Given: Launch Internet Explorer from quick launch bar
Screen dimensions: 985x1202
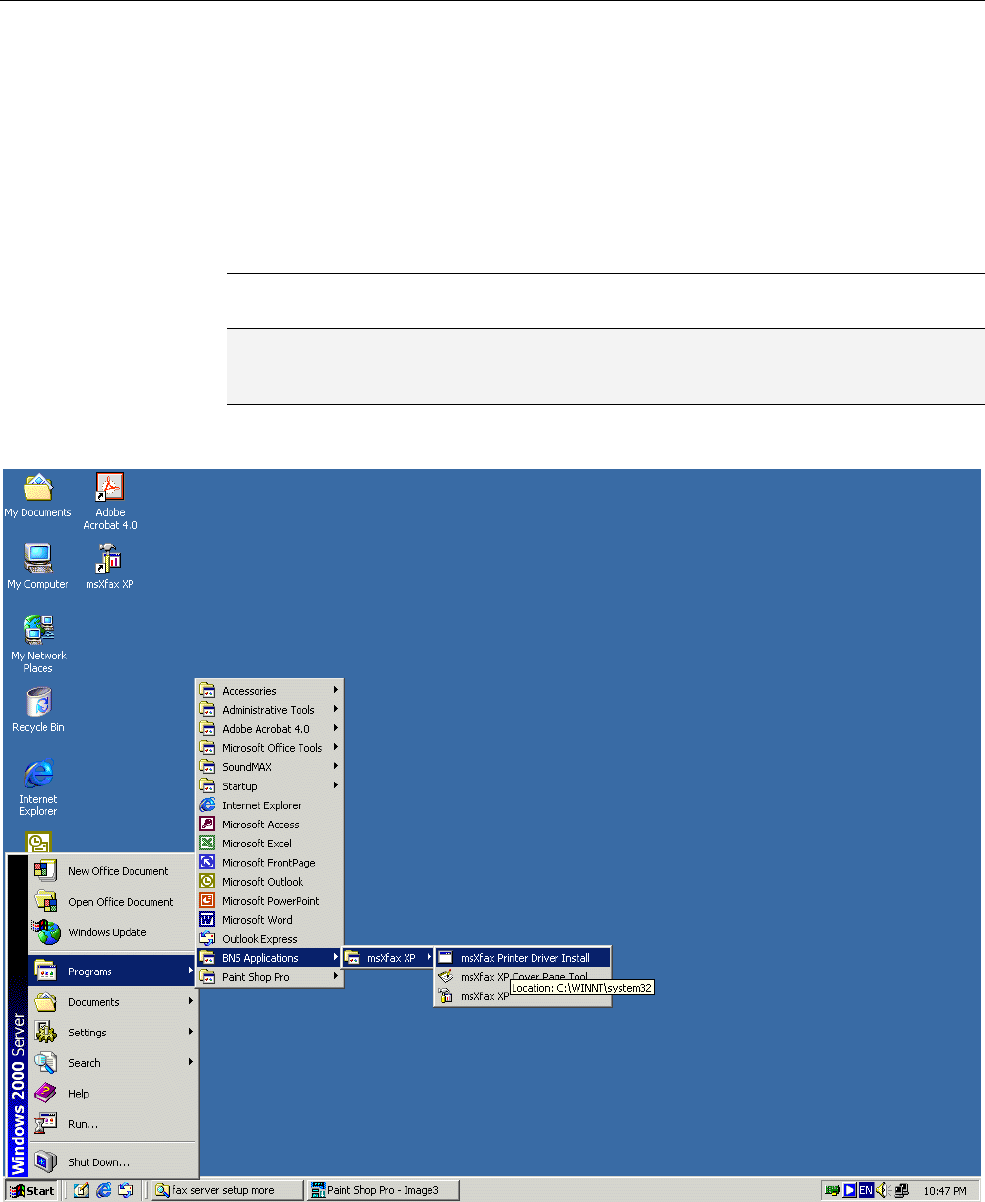Looking at the screenshot, I should [x=103, y=1190].
